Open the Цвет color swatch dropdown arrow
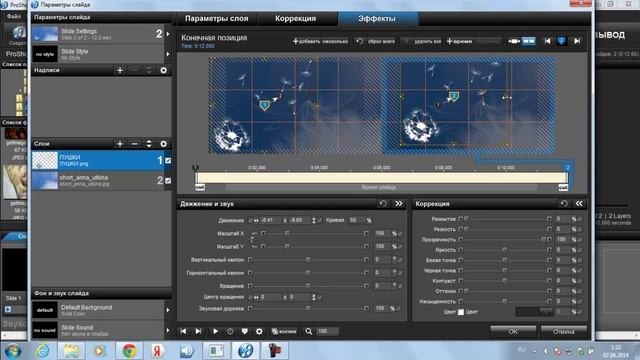Viewport: 640px width, 360px height. coord(546,312)
